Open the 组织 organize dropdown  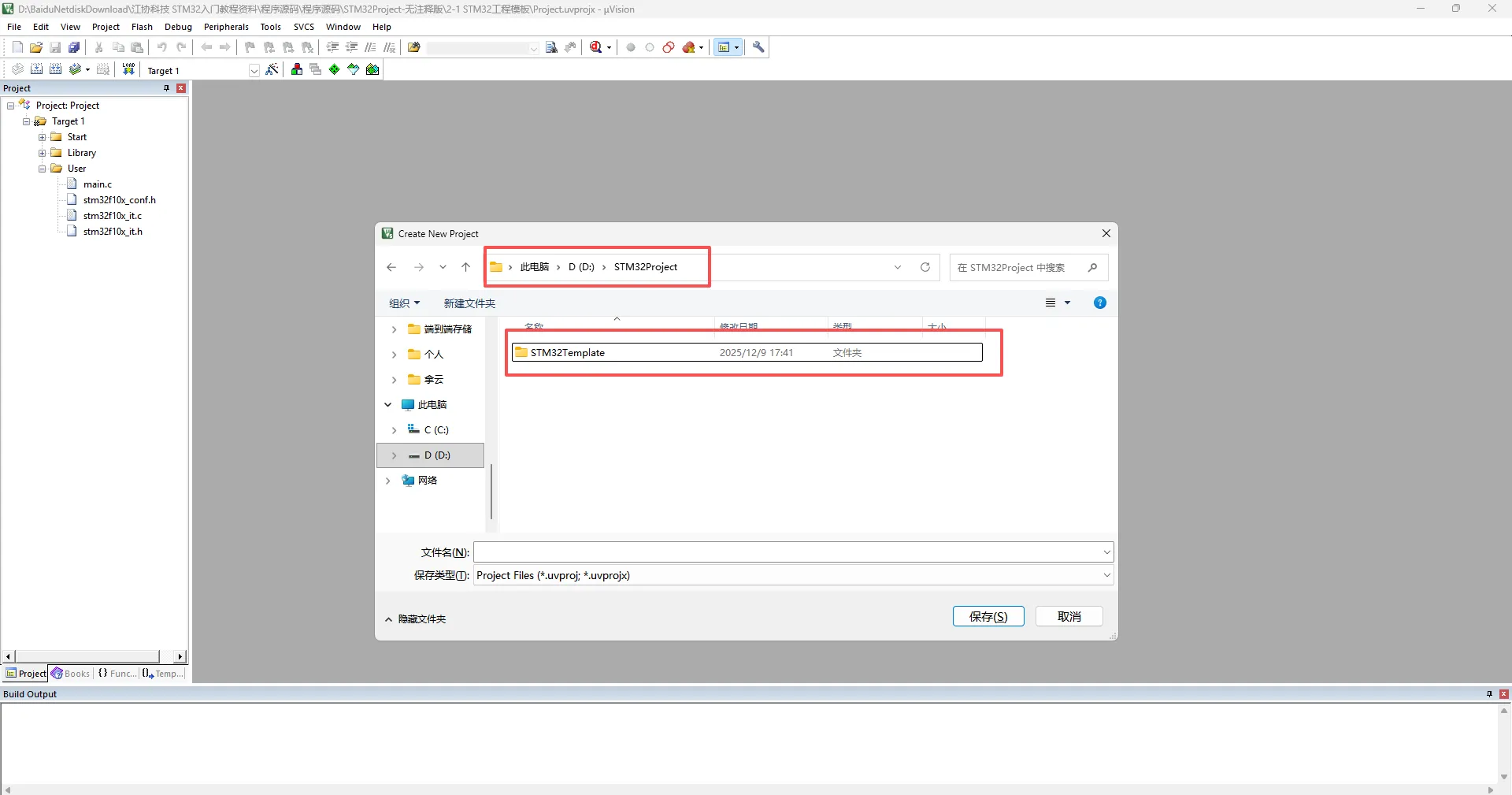point(405,303)
